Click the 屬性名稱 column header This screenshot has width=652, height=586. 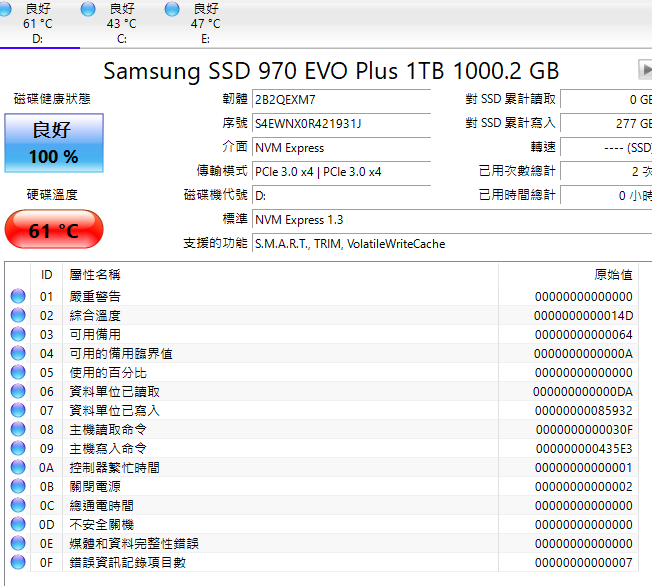280,274
